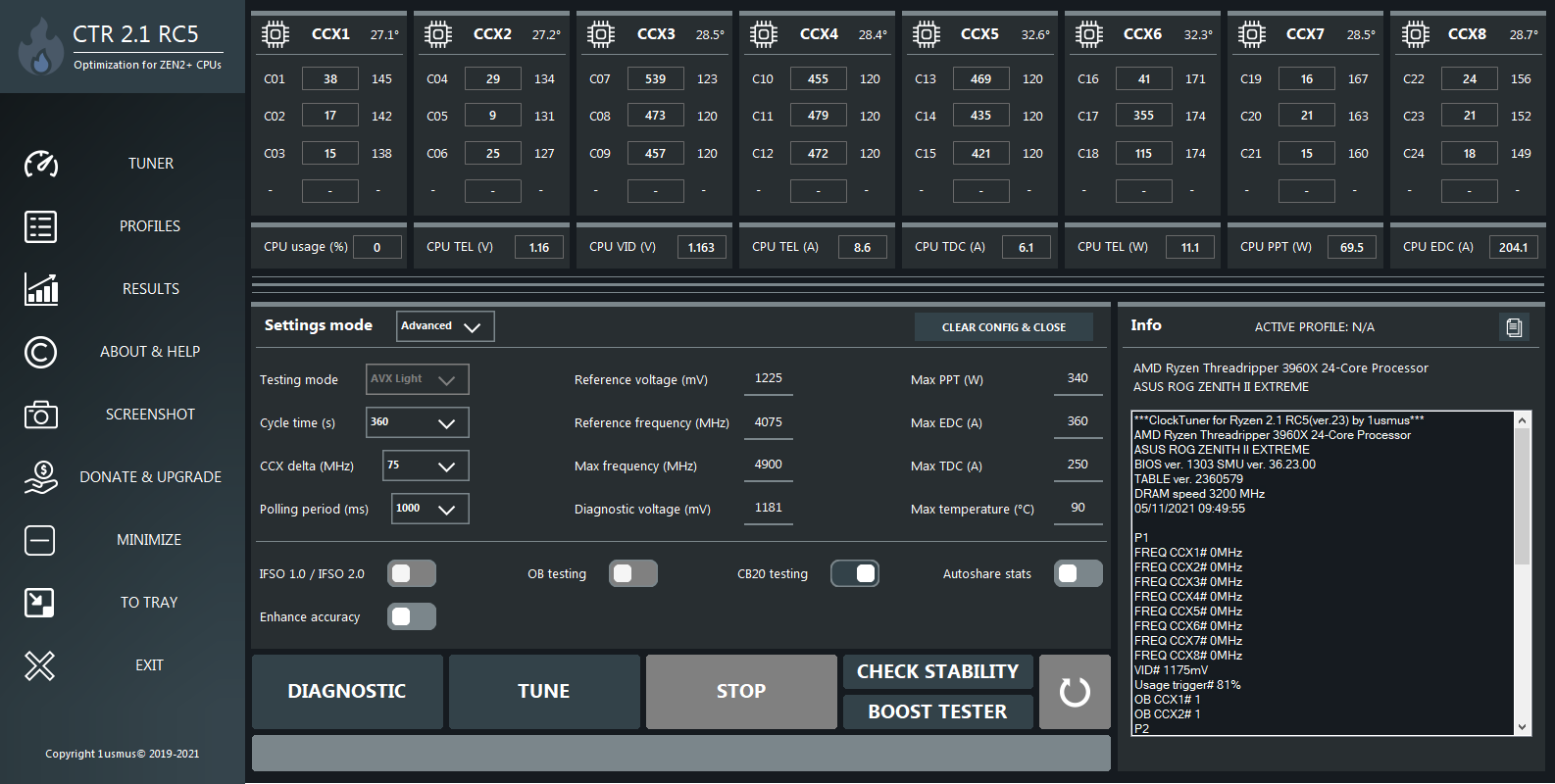Click the copy icon in Info panel
This screenshot has height=784, width=1555.
point(1514,327)
